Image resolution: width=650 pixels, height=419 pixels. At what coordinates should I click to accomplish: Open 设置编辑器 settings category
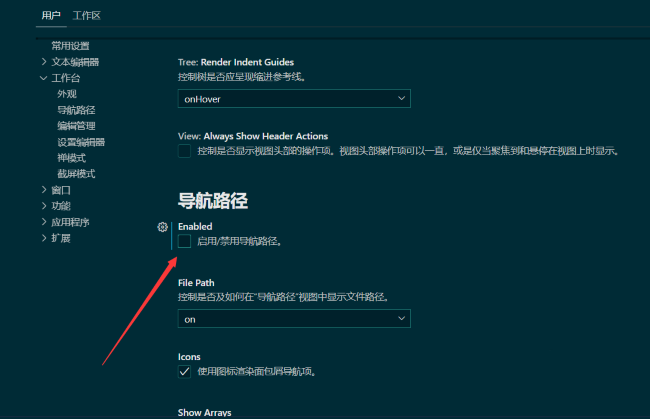[x=80, y=142]
